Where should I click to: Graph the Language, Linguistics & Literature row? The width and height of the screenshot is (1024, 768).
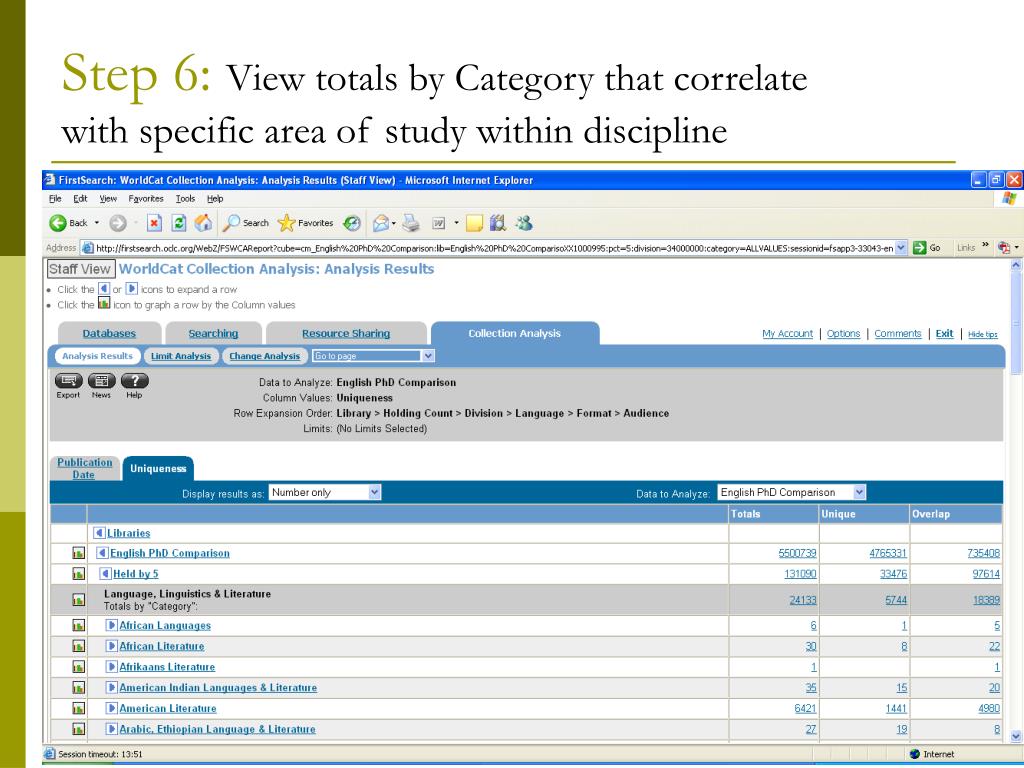pyautogui.click(x=78, y=600)
